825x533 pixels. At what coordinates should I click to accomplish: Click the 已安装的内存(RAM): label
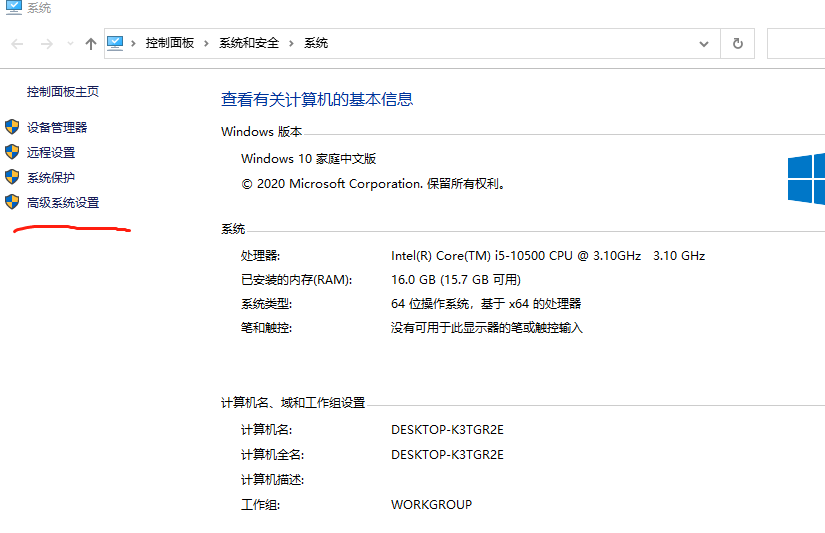pyautogui.click(x=296, y=280)
